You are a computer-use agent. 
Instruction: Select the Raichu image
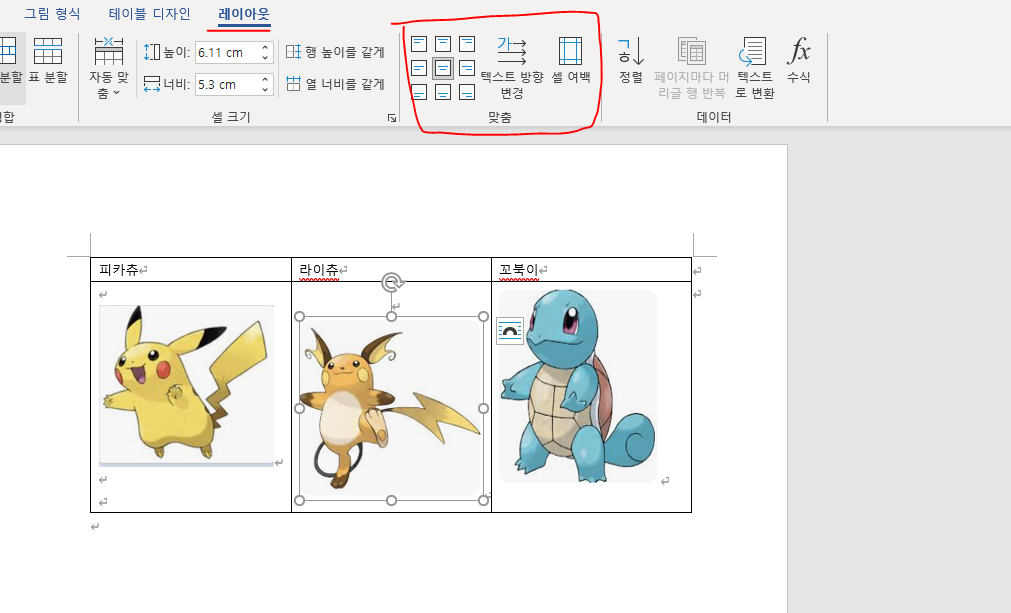point(391,408)
